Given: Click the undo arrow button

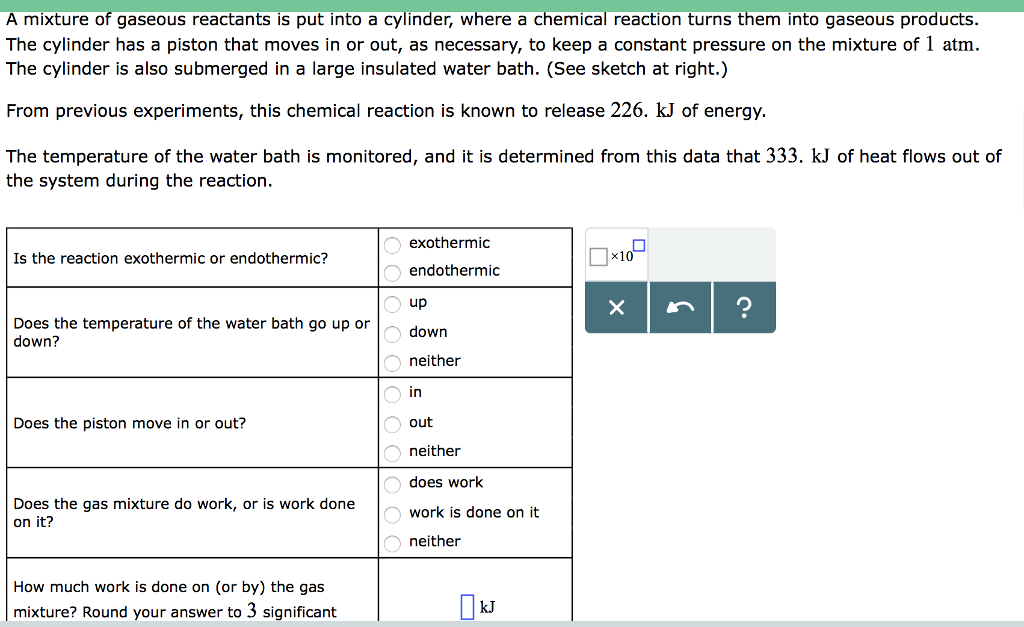Looking at the screenshot, I should (x=680, y=308).
